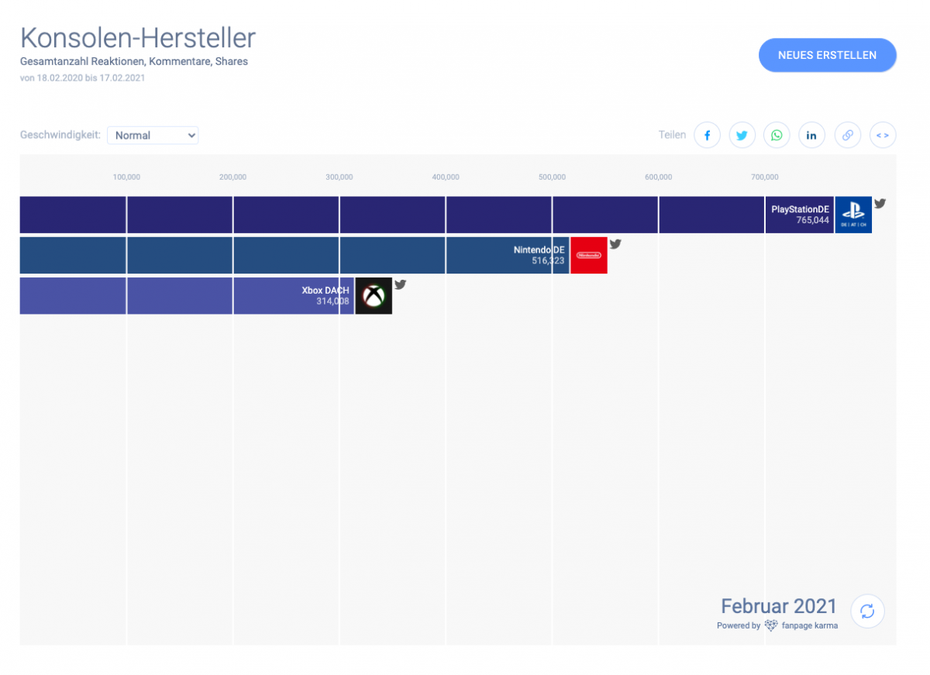The width and height of the screenshot is (930, 675).
Task: Click the 400,000 axis label
Action: 445,177
